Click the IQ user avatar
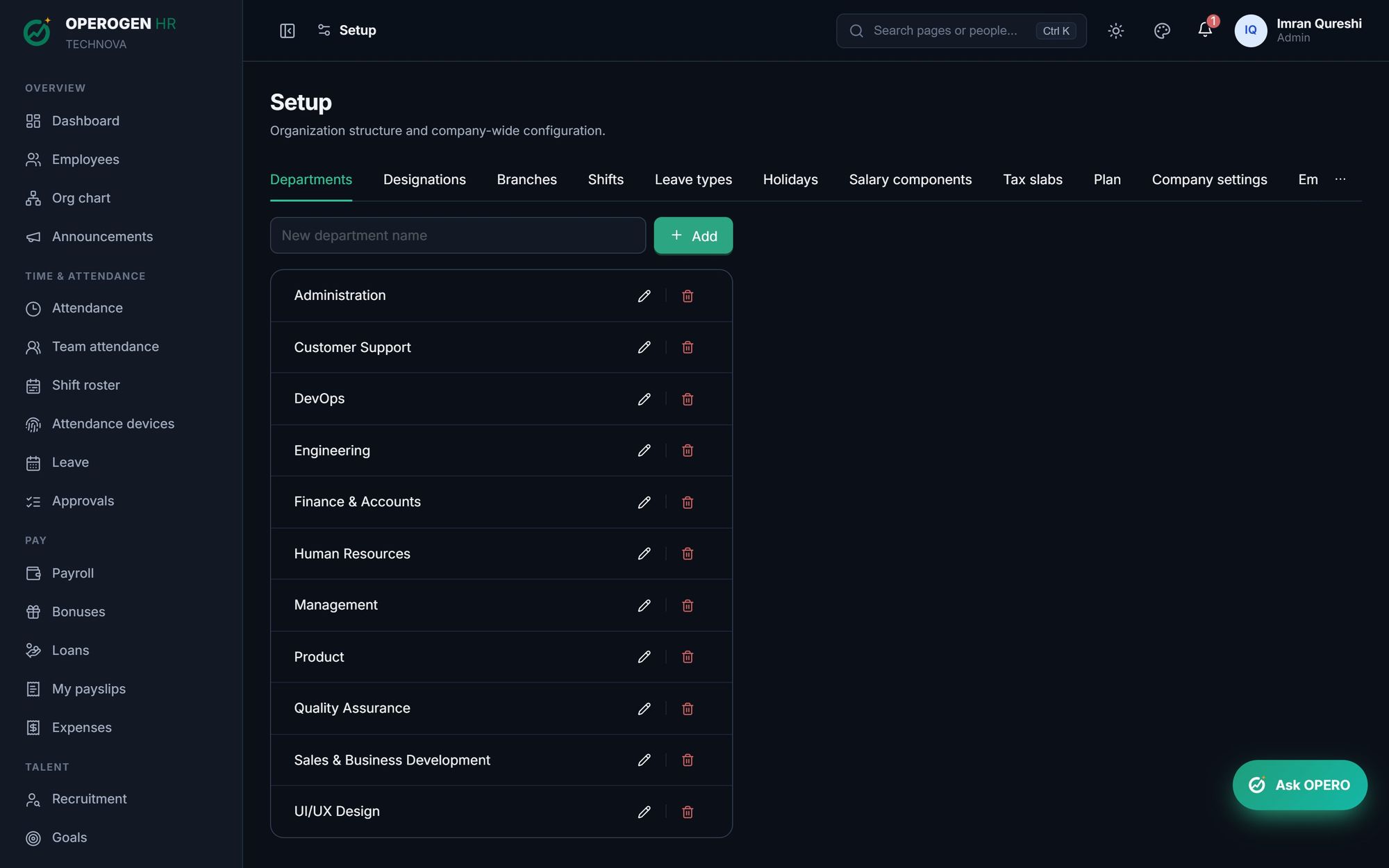 1250,31
